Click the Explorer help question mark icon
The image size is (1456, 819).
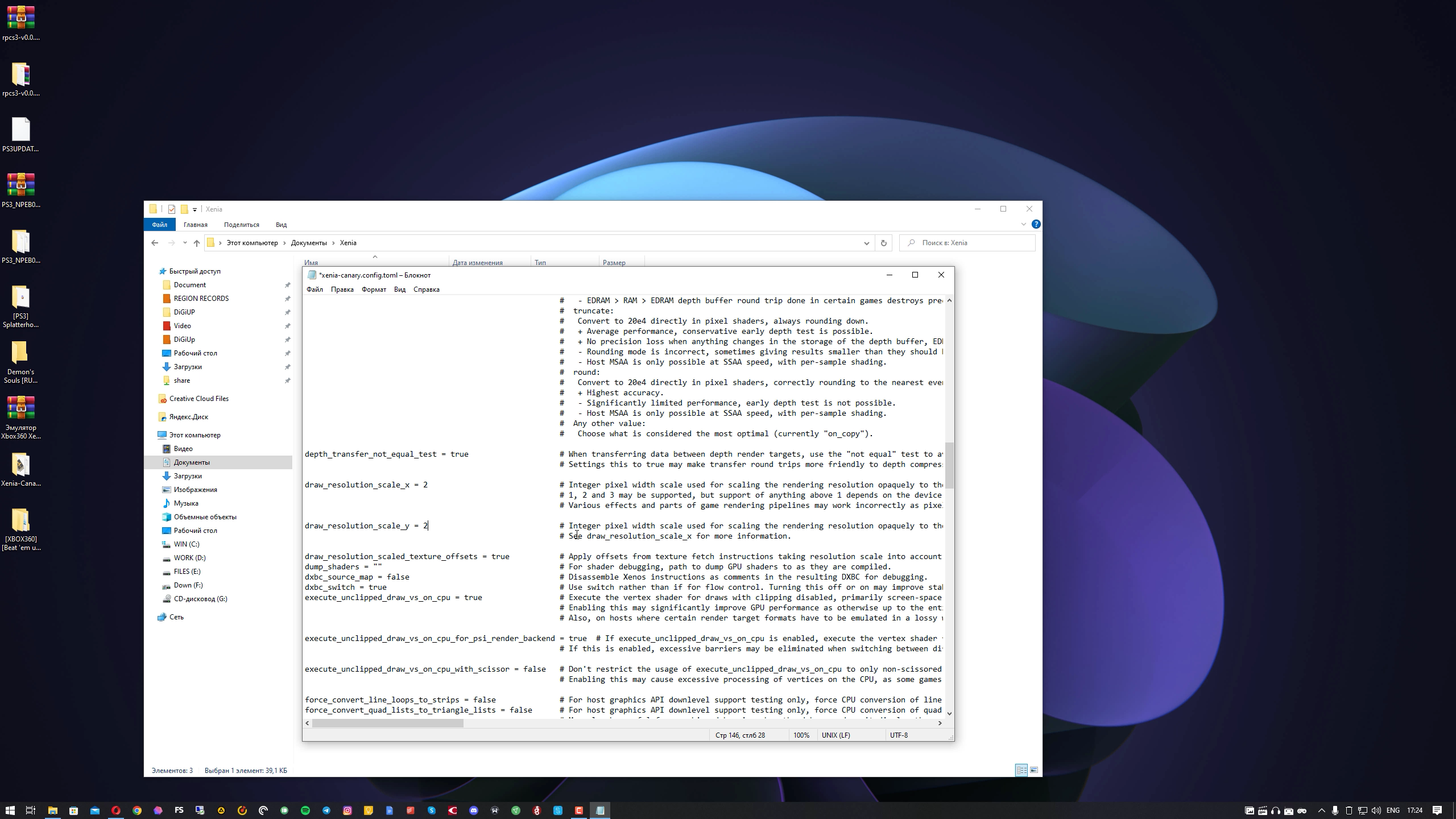pos(1036,224)
